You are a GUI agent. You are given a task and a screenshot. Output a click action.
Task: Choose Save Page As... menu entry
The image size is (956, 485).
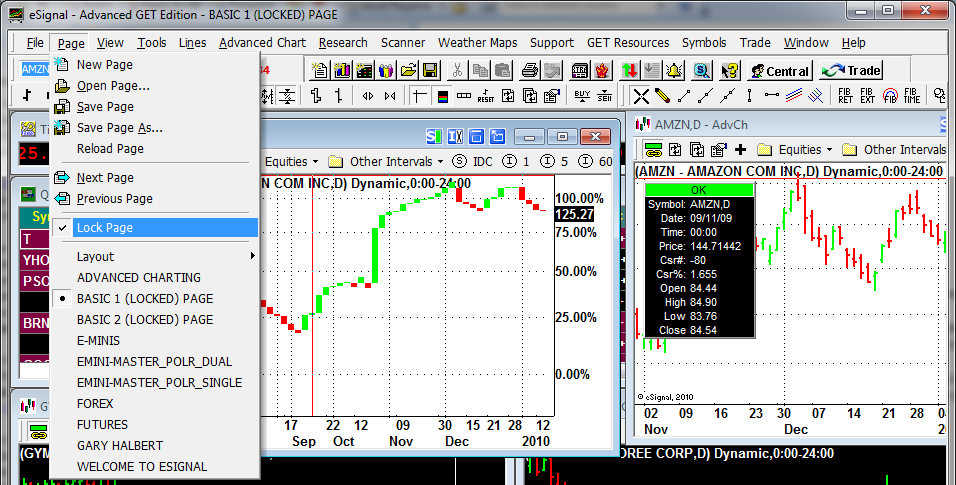[155, 128]
